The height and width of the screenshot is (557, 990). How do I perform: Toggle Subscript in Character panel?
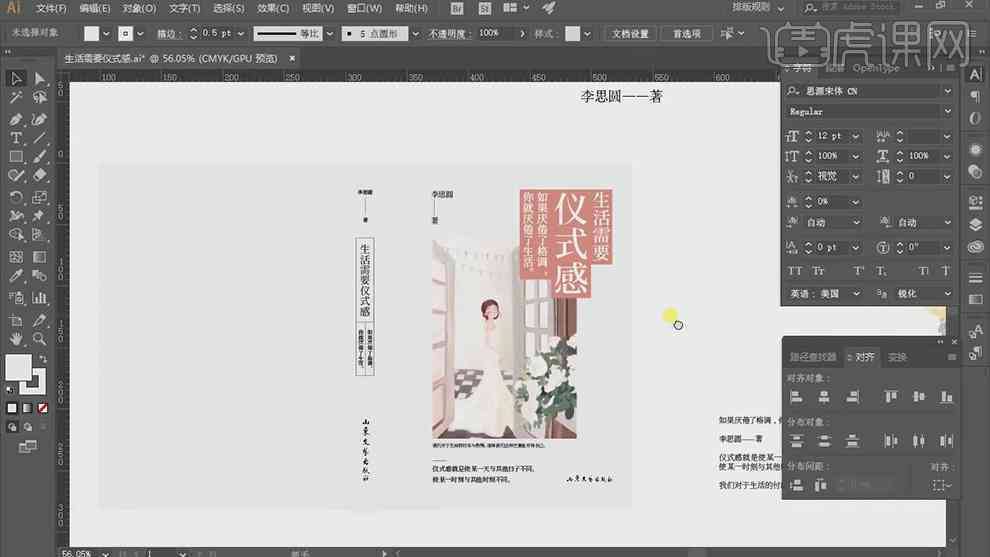[x=881, y=271]
